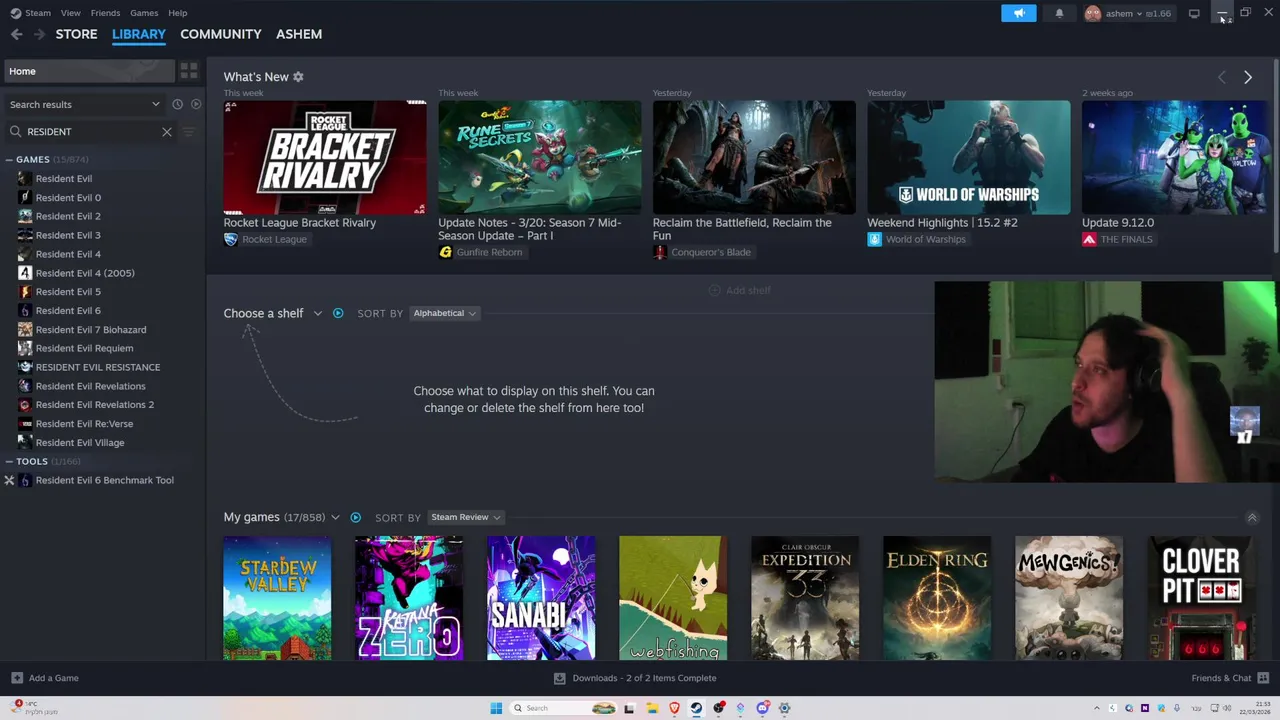Viewport: 1280px width, 720px height.
Task: Open the notifications bell
Action: click(x=1059, y=13)
